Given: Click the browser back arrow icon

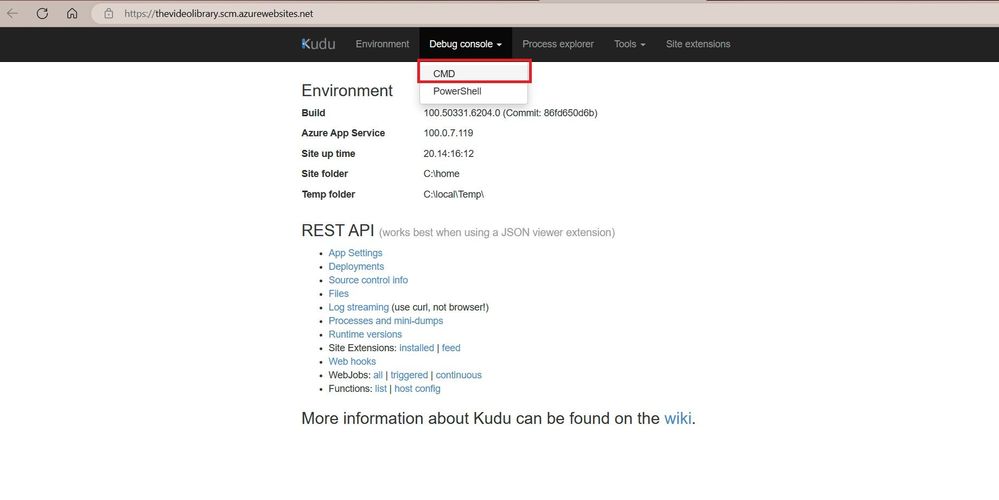Looking at the screenshot, I should (x=12, y=13).
